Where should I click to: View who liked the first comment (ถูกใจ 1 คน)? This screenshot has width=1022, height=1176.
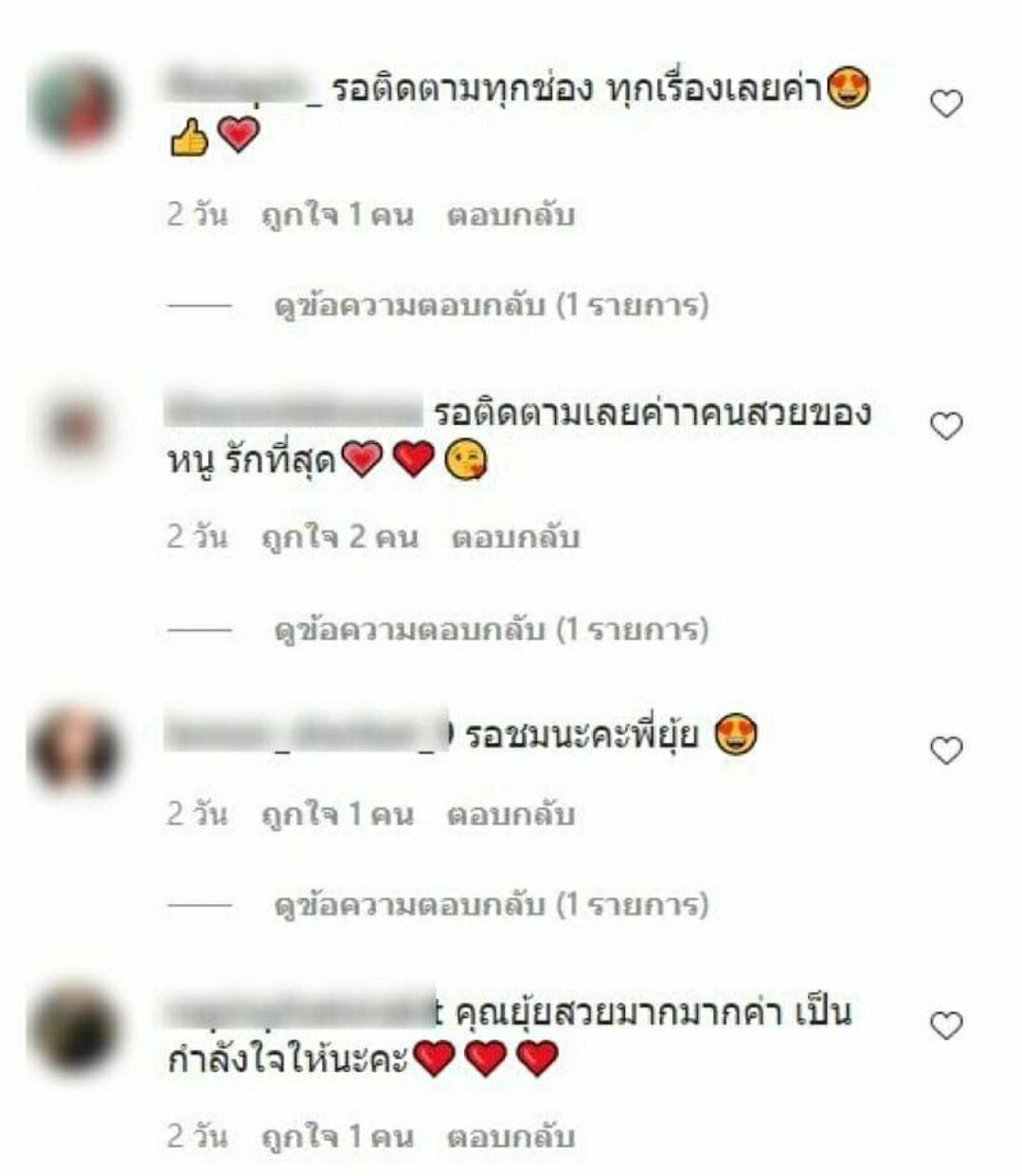tap(337, 215)
